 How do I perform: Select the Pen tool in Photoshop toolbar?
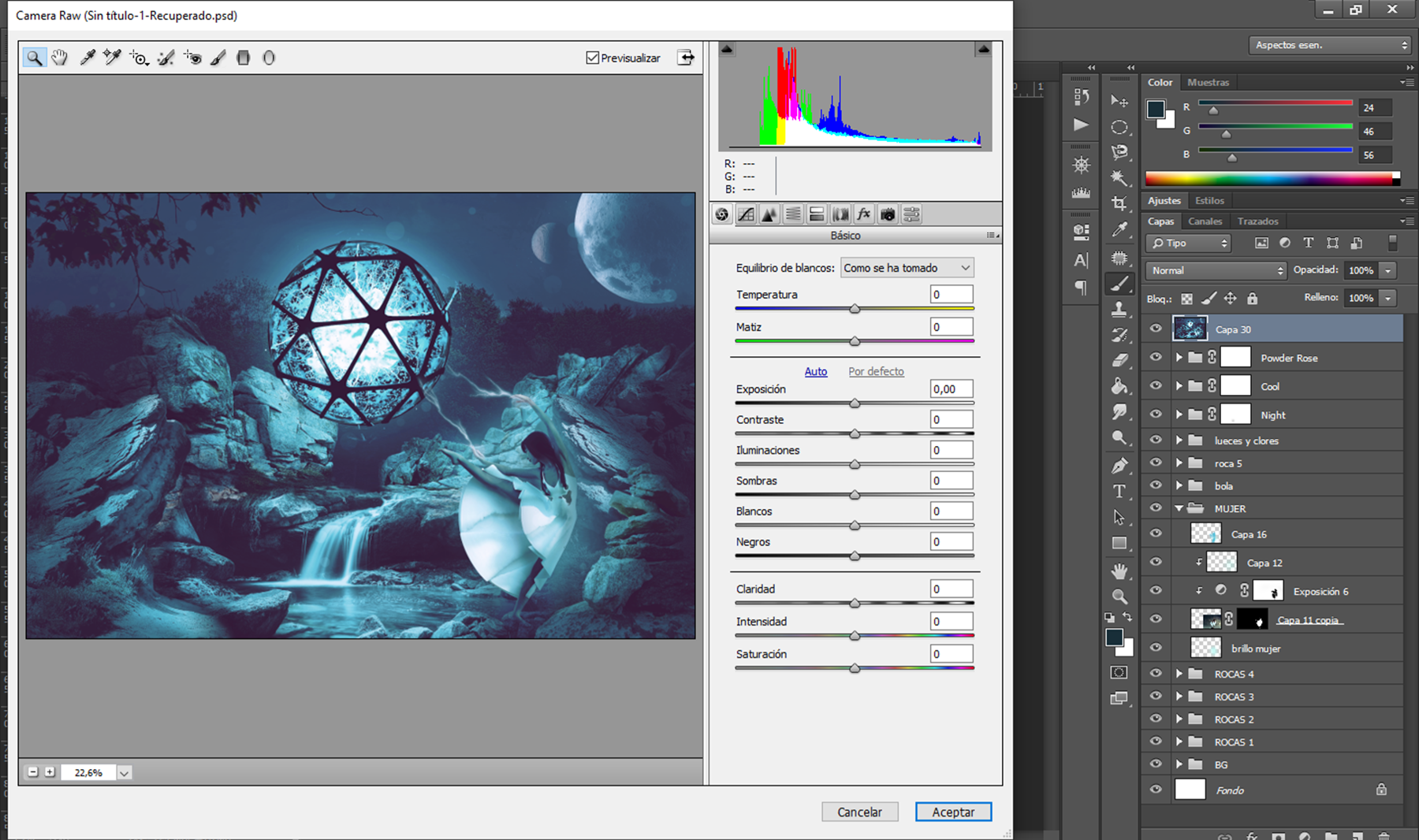(x=1119, y=466)
